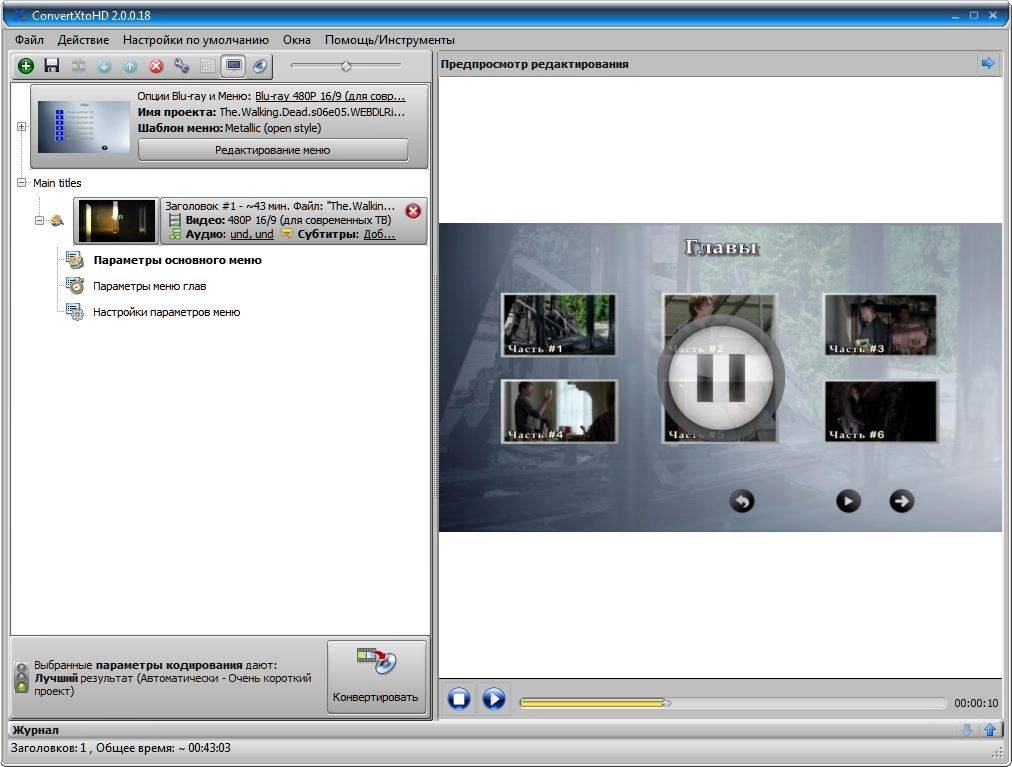Viewport: 1012px width, 767px height.
Task: Click the play button in menu preview
Action: pos(848,501)
